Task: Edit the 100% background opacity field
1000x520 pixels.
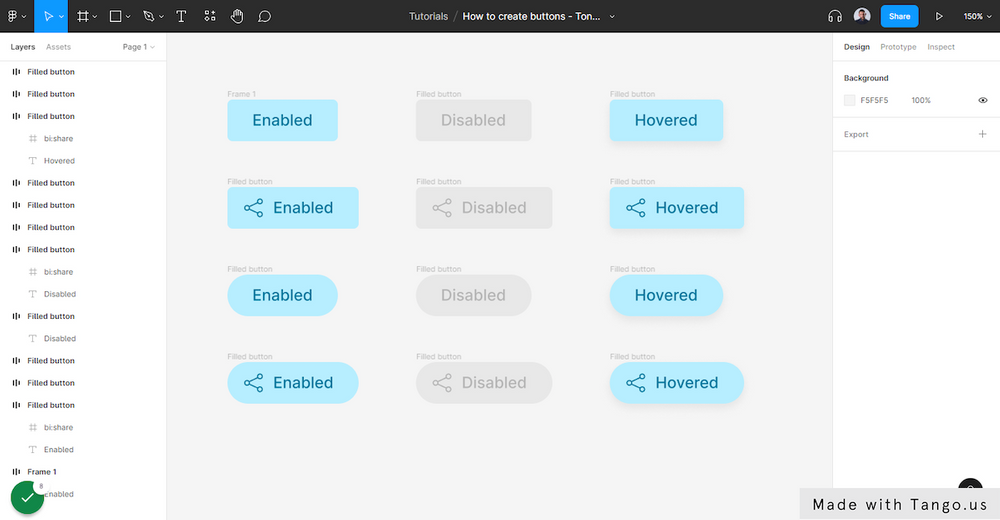Action: coord(921,100)
